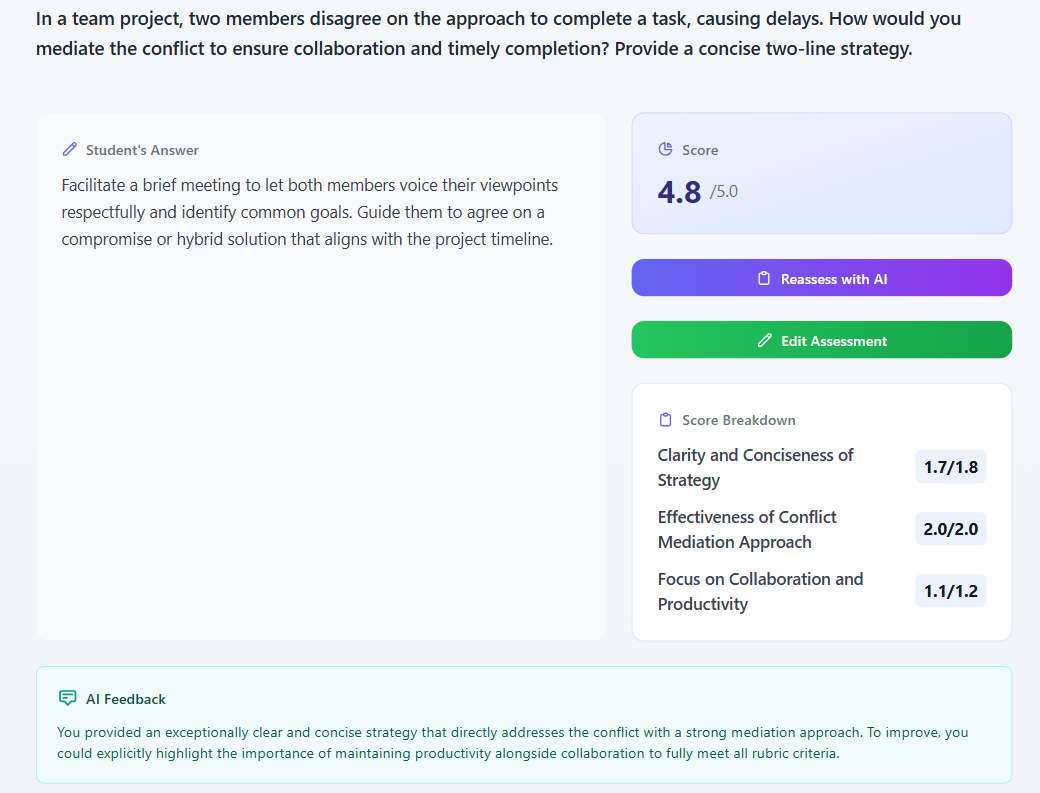Click Focus on Collaboration and Productivity criterion
Screen dimensions: 1040x793
pos(760,591)
